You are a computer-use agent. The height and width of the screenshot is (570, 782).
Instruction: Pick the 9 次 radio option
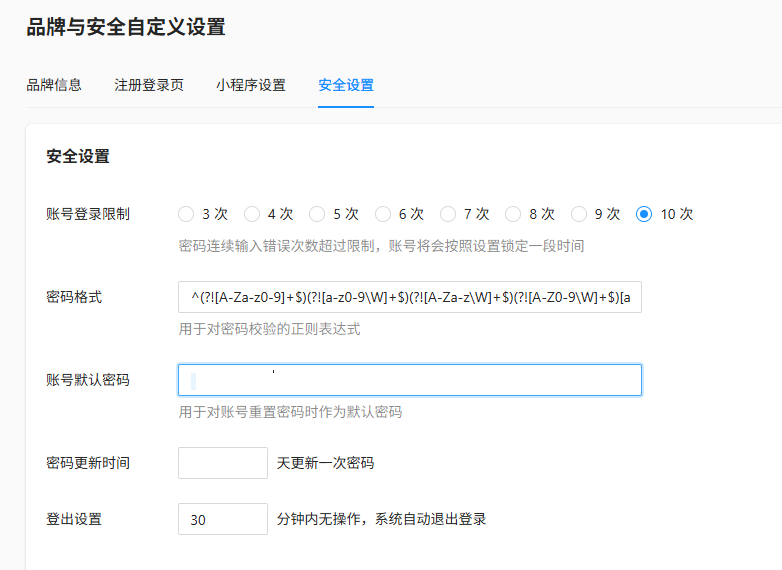pyautogui.click(x=579, y=214)
